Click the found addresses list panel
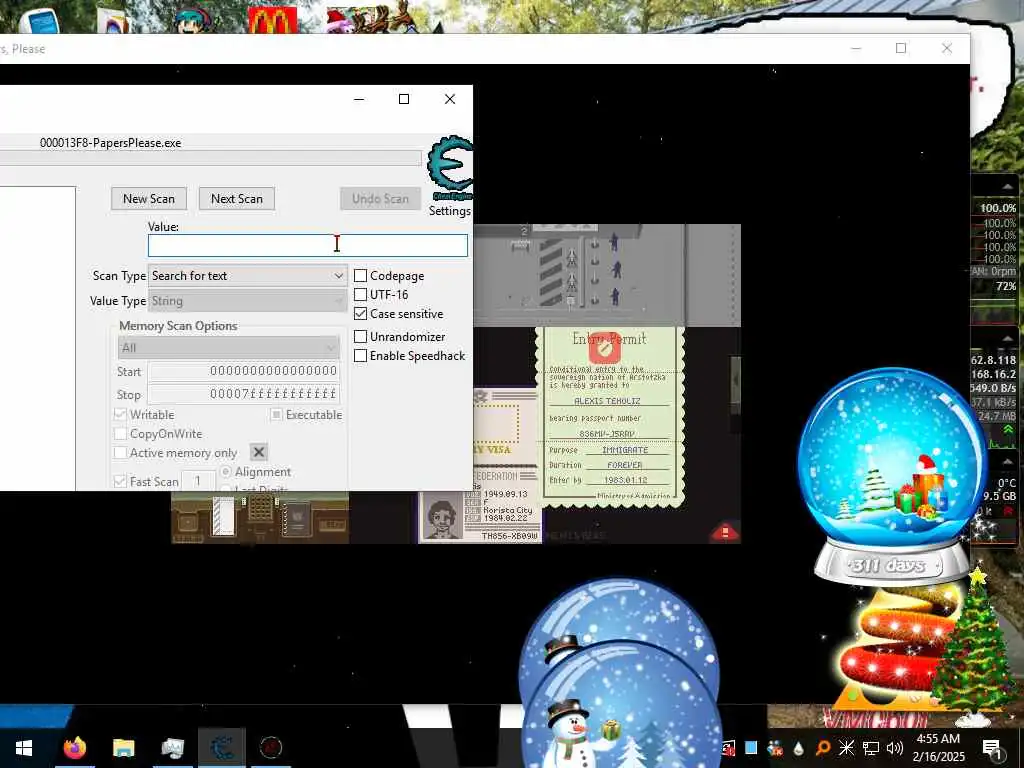The width and height of the screenshot is (1024, 768). 38,338
